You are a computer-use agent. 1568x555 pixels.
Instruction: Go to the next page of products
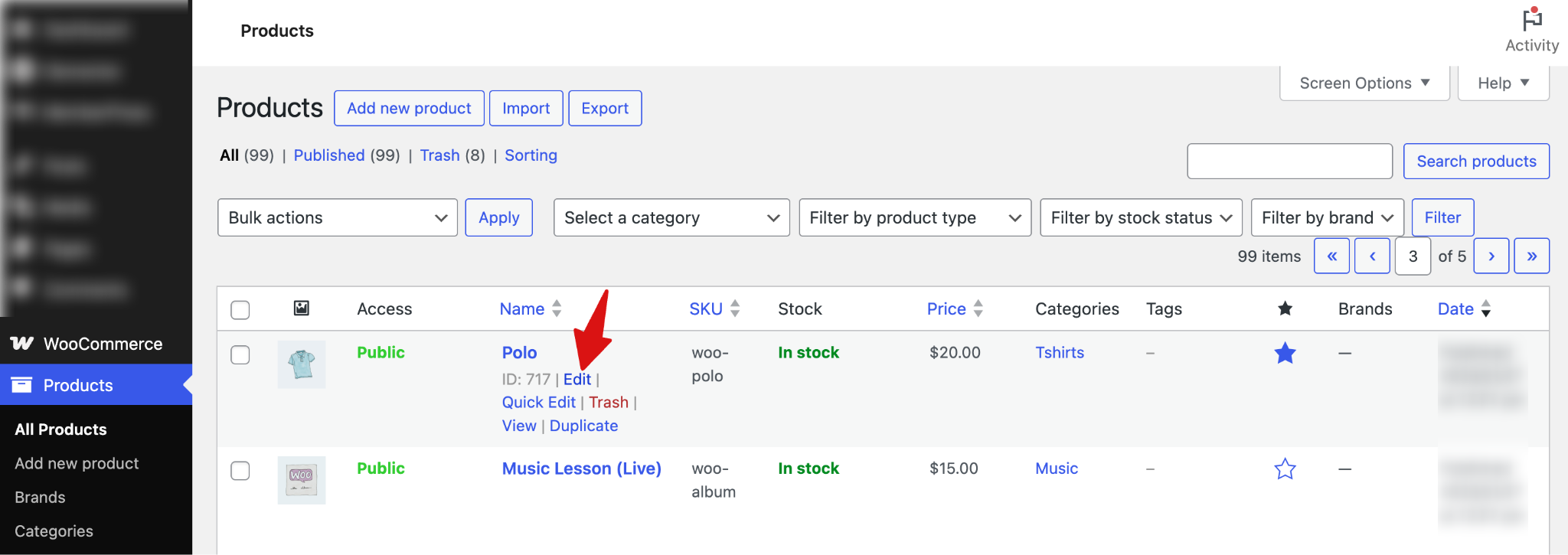1491,256
